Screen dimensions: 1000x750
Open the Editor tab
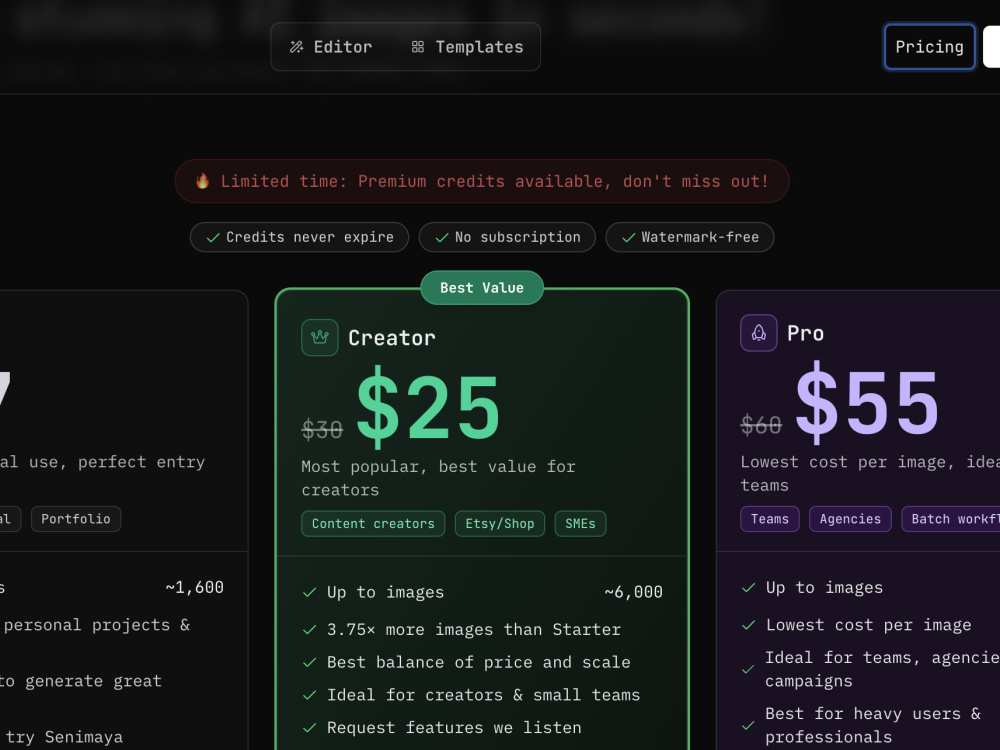331,47
